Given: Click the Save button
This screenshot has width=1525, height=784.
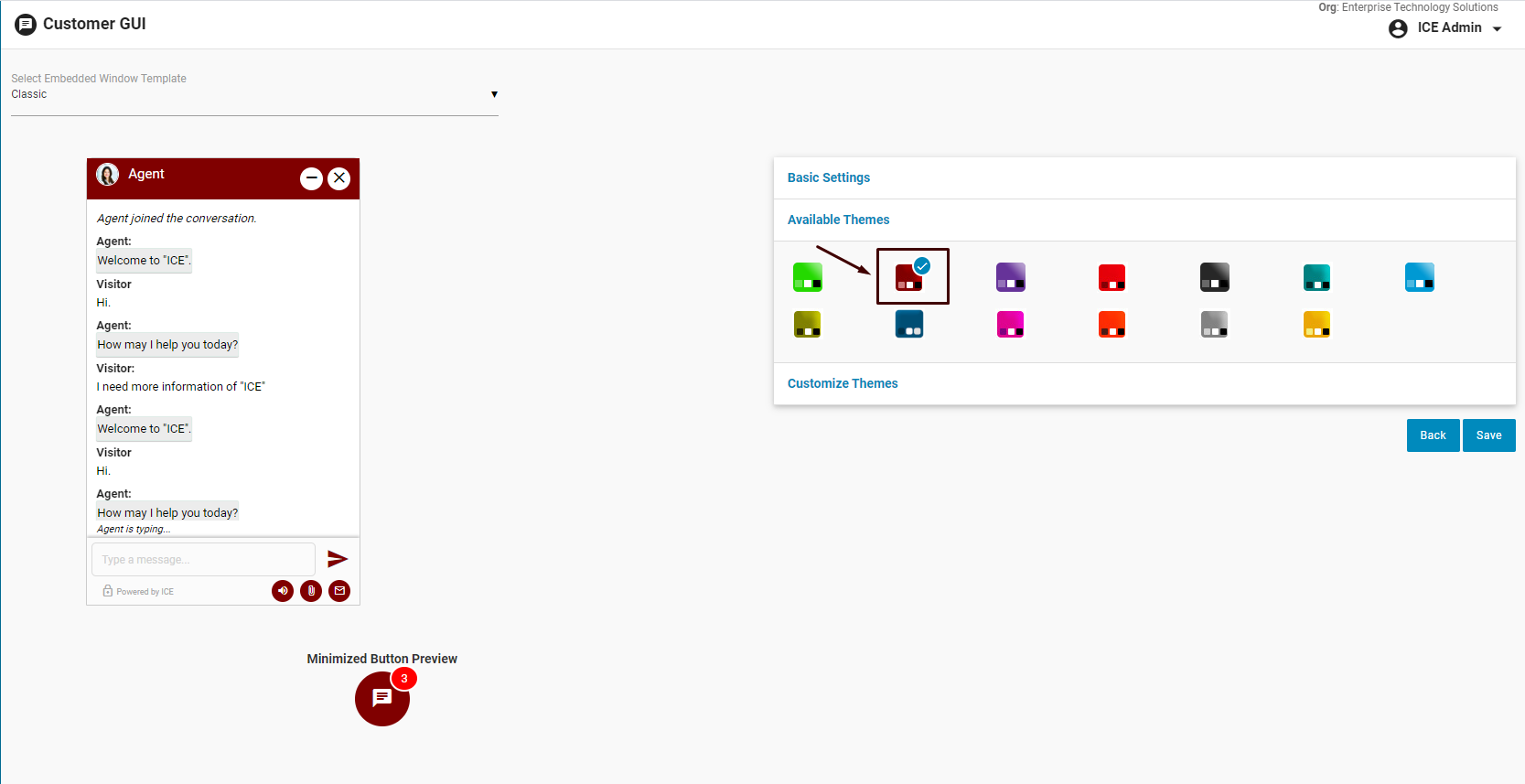Looking at the screenshot, I should click(x=1488, y=435).
